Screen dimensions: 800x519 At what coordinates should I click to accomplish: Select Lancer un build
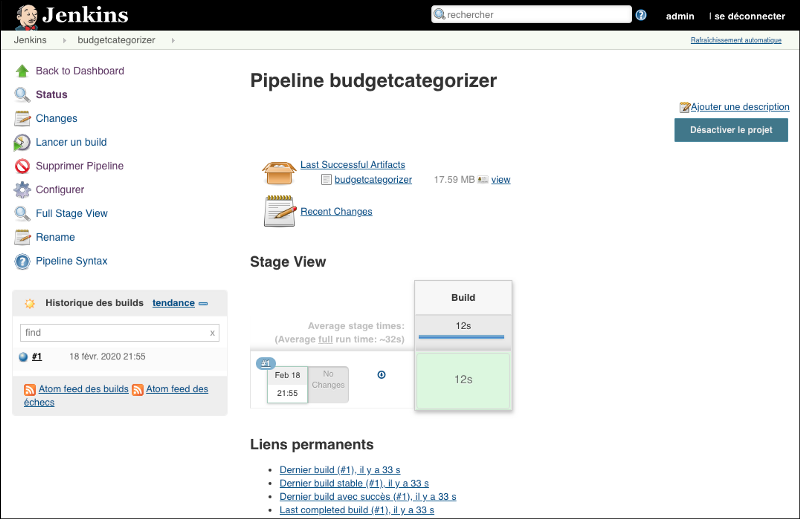click(x=71, y=142)
